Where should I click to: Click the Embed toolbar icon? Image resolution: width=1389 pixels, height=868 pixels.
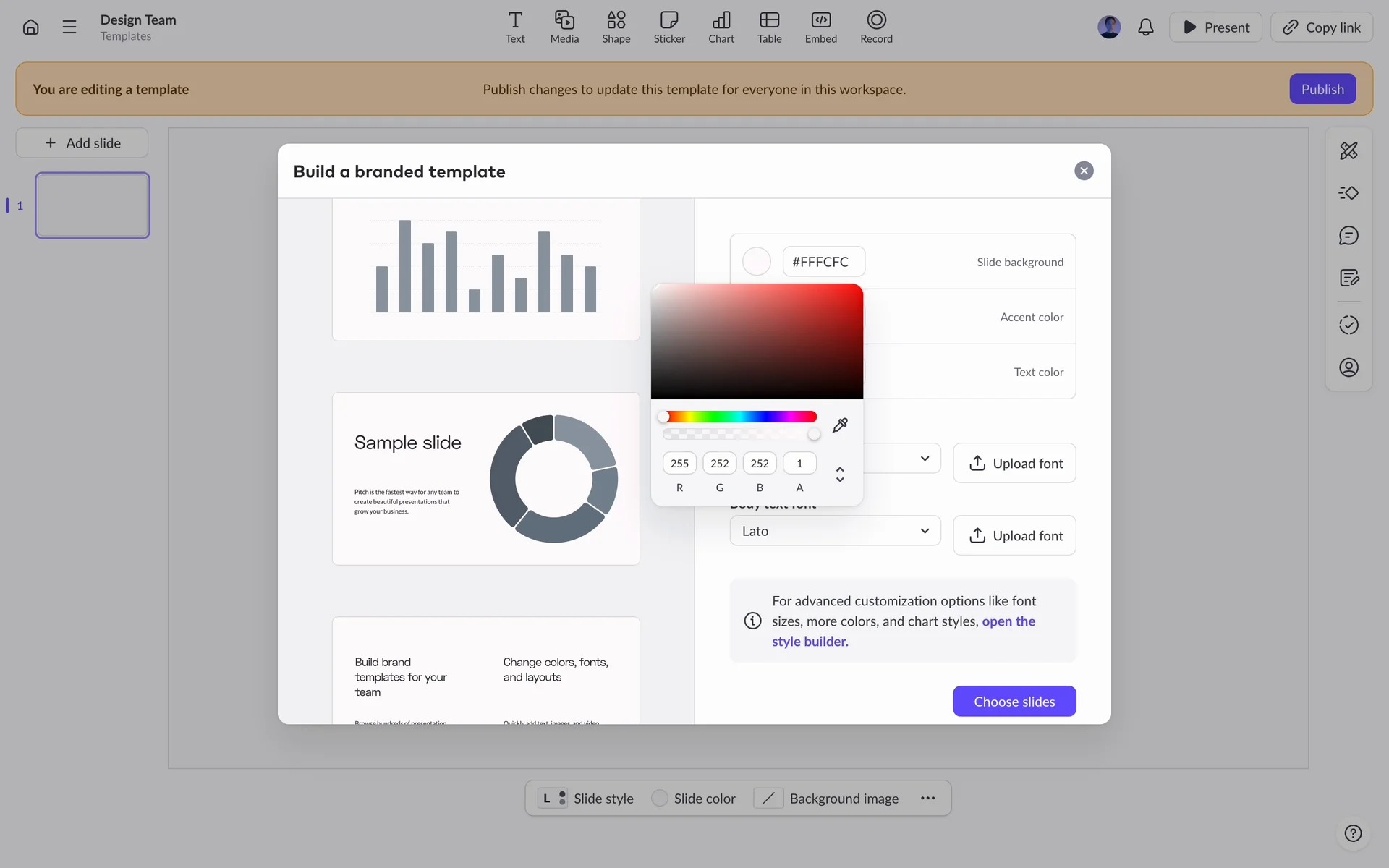point(820,27)
